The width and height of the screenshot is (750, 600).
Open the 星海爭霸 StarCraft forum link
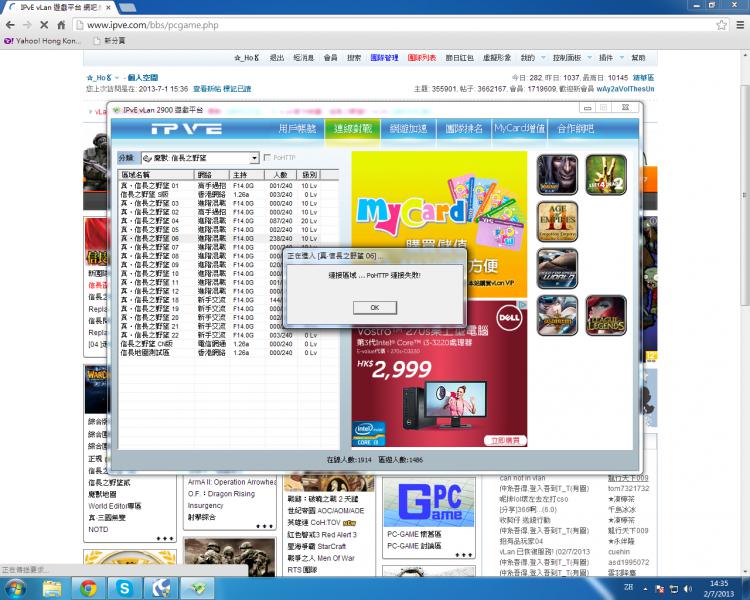(x=316, y=546)
